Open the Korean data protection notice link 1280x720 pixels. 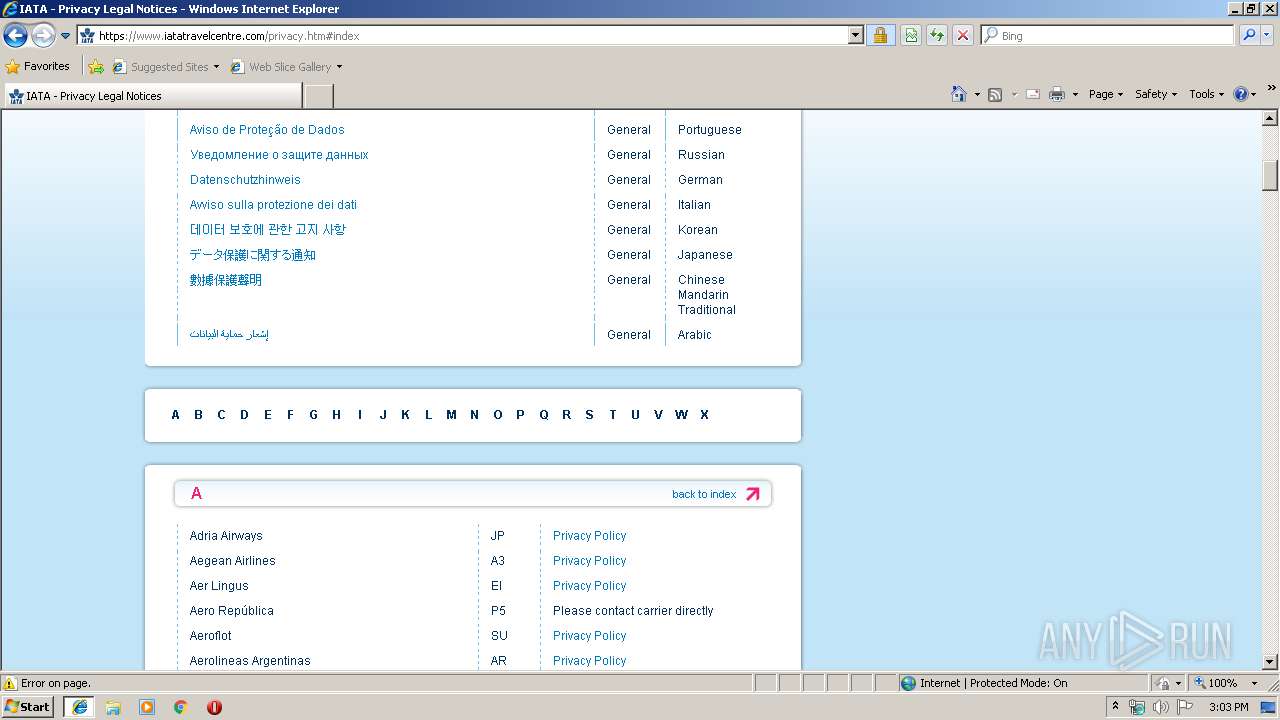(x=268, y=230)
